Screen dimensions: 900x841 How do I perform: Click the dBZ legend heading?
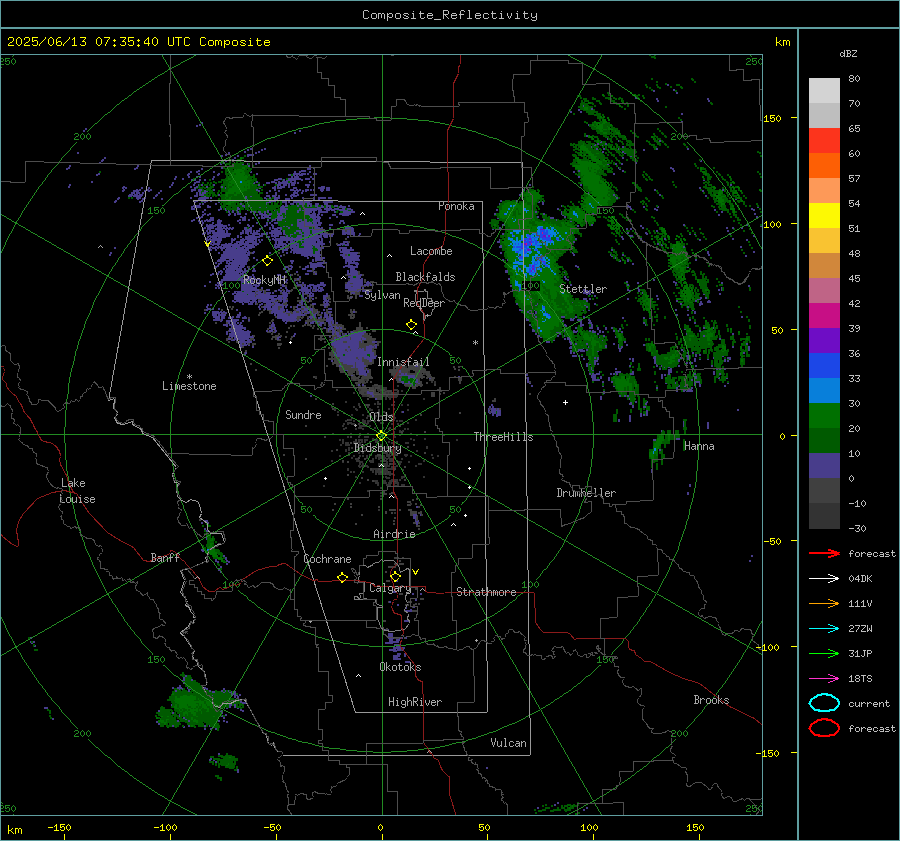coord(848,53)
